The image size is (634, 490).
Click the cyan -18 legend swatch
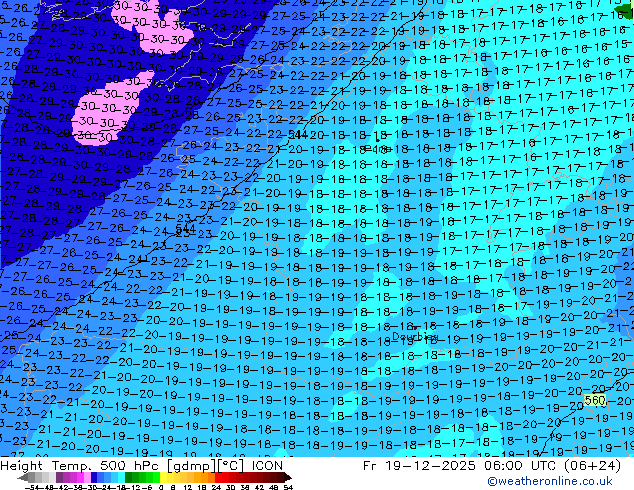tap(122, 477)
